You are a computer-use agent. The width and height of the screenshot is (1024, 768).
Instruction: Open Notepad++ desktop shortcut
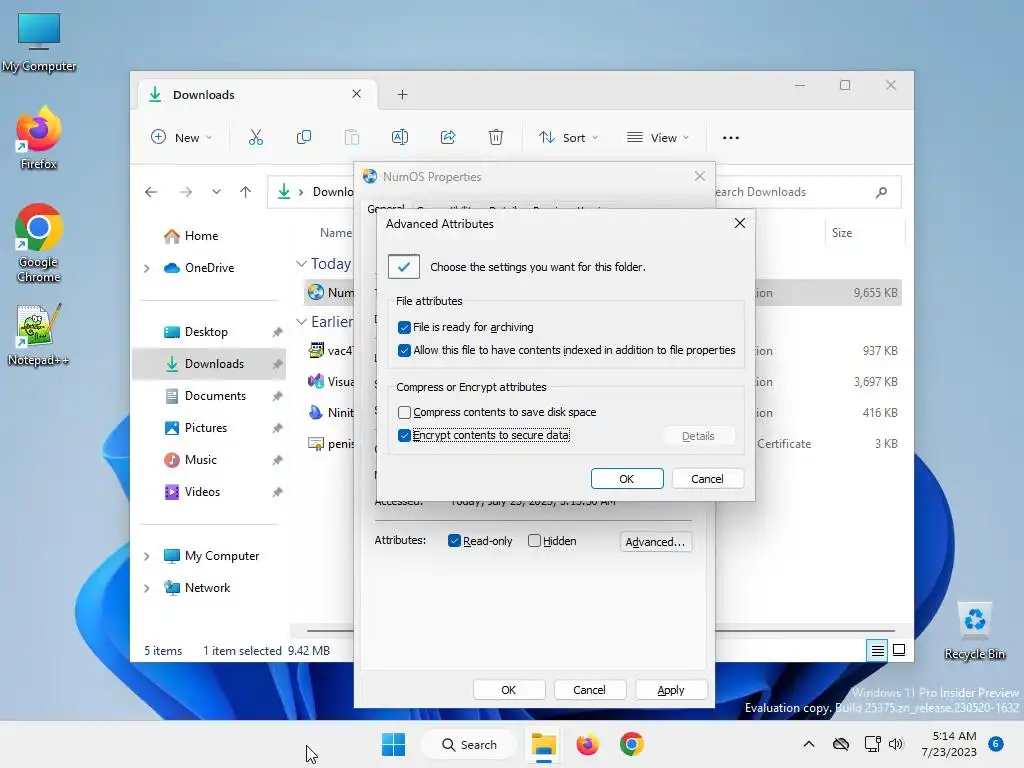39,334
